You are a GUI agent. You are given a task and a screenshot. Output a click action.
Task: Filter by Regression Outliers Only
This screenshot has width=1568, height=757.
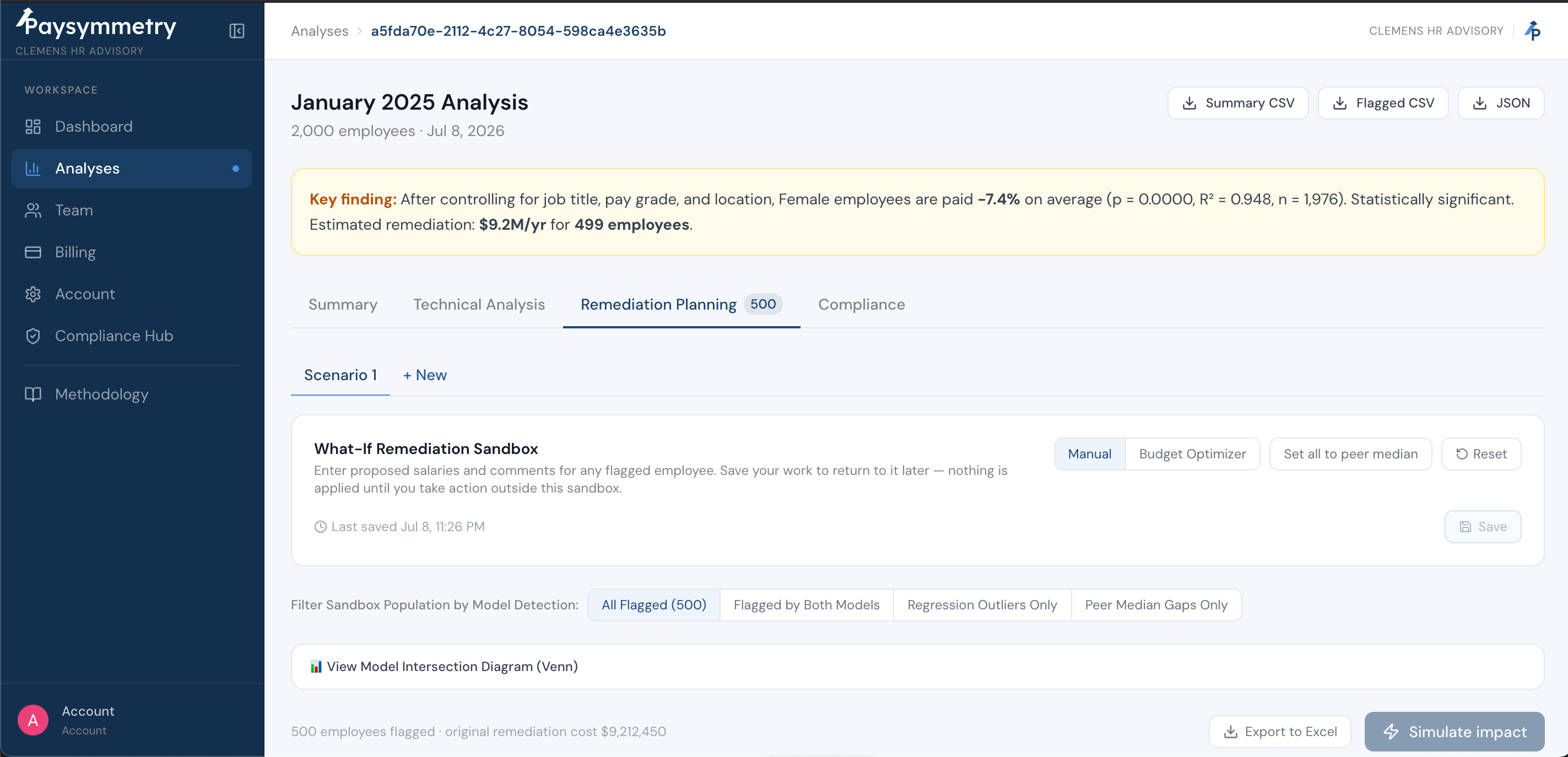point(982,605)
